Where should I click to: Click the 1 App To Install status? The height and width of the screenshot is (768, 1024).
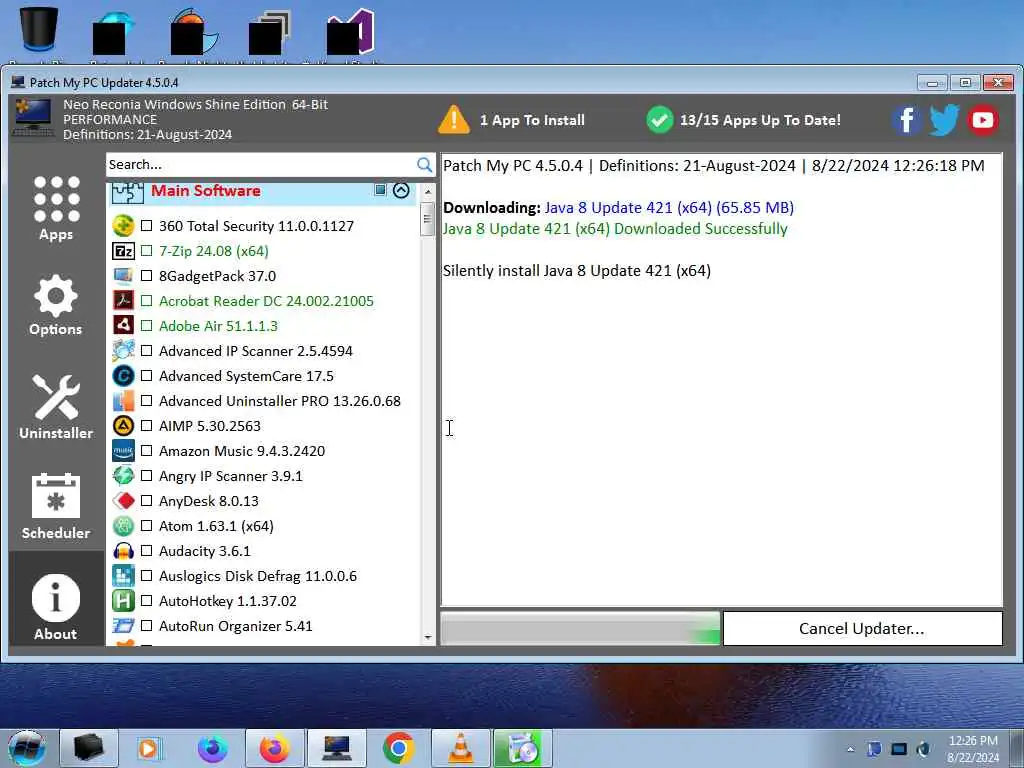pyautogui.click(x=512, y=120)
